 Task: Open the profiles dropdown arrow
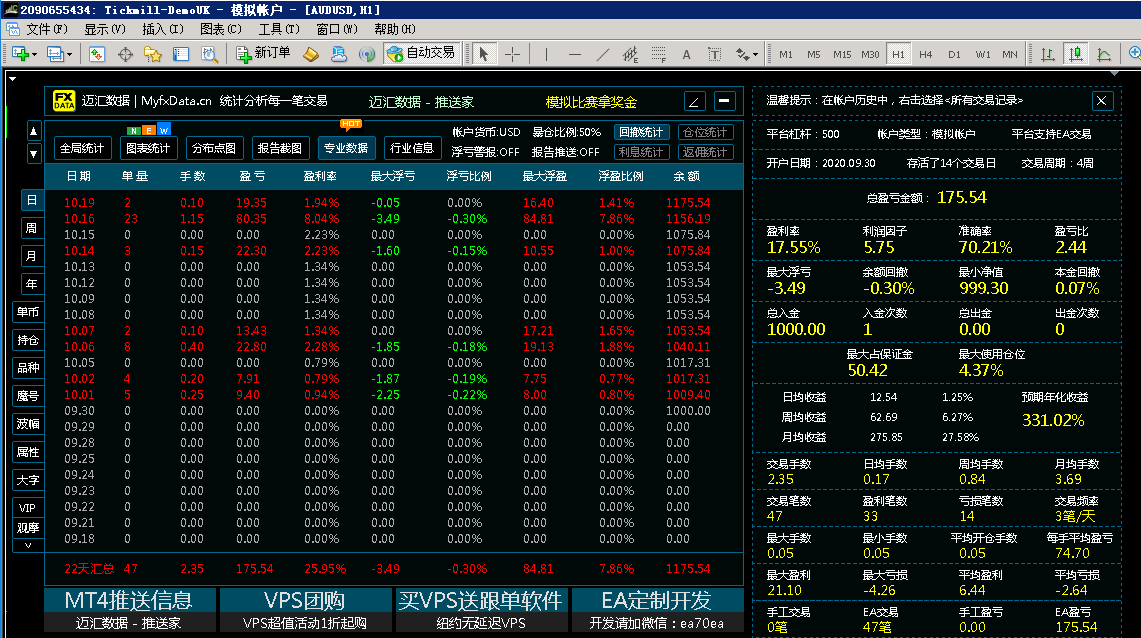point(69,55)
